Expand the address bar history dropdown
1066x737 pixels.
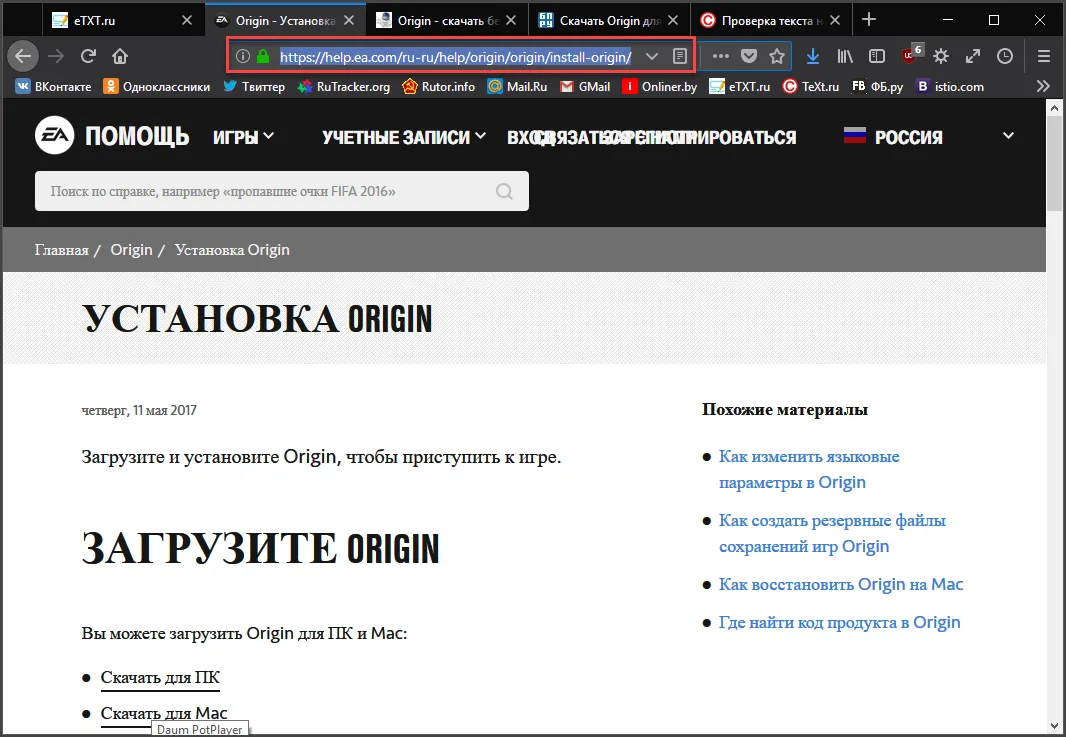(652, 56)
